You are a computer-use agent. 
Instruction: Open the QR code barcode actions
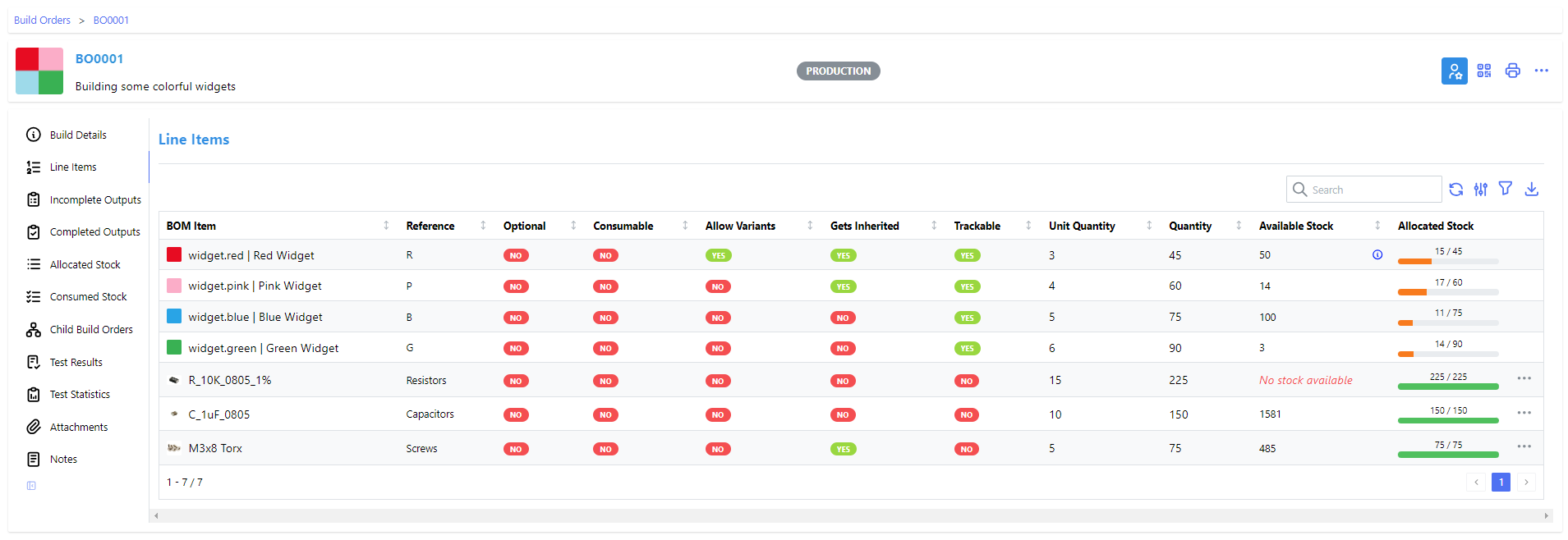1483,71
